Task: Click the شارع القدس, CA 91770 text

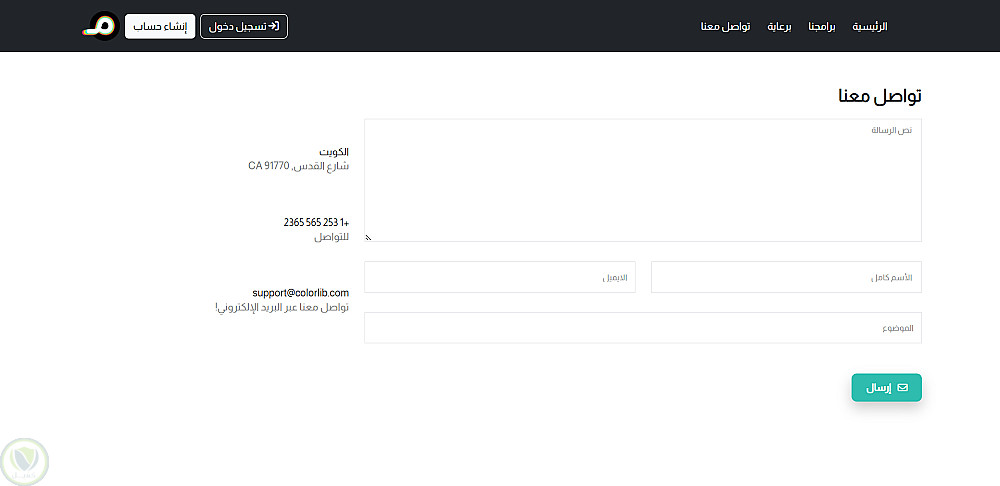Action: [298, 166]
